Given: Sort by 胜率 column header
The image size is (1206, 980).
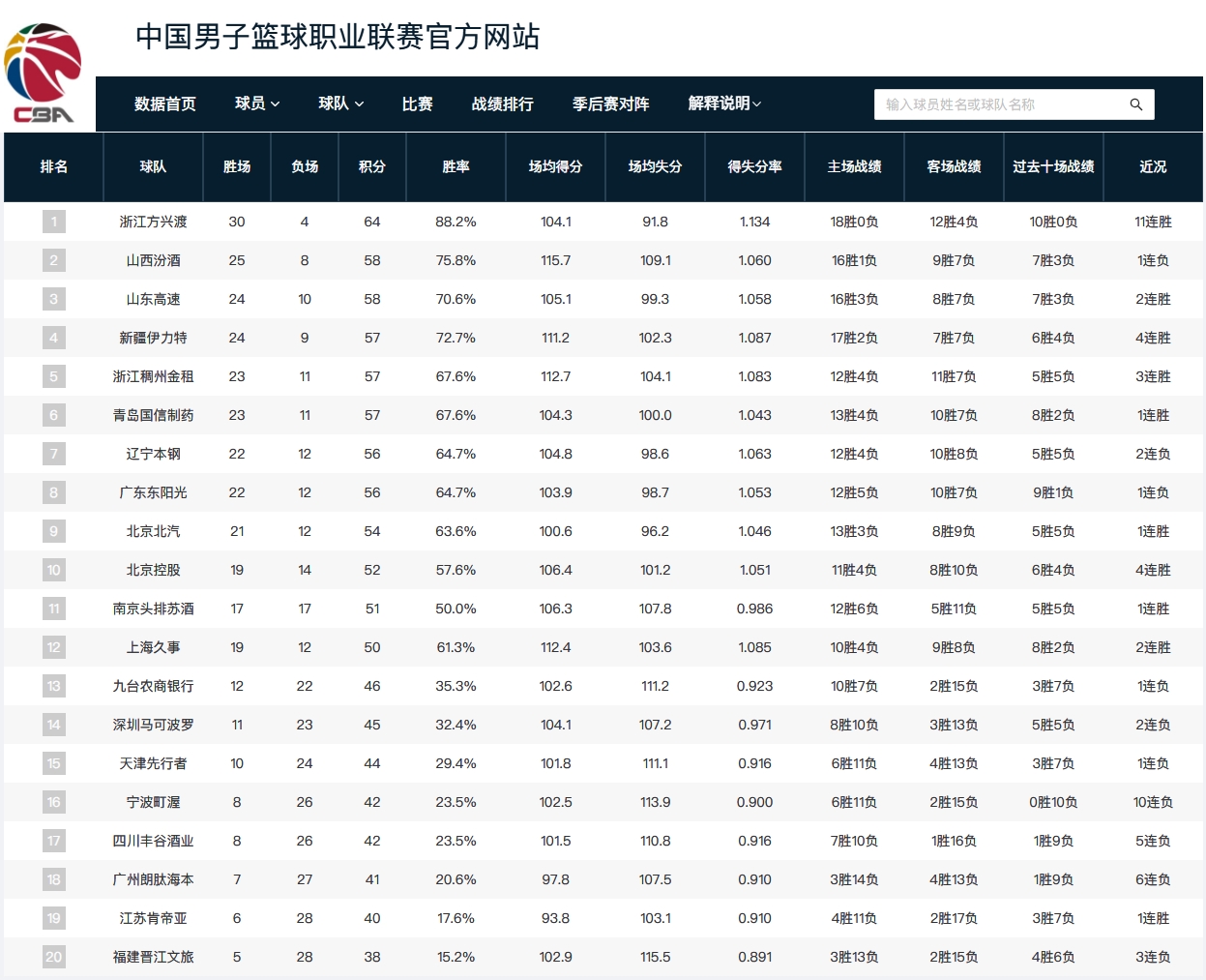Looking at the screenshot, I should 456,166.
